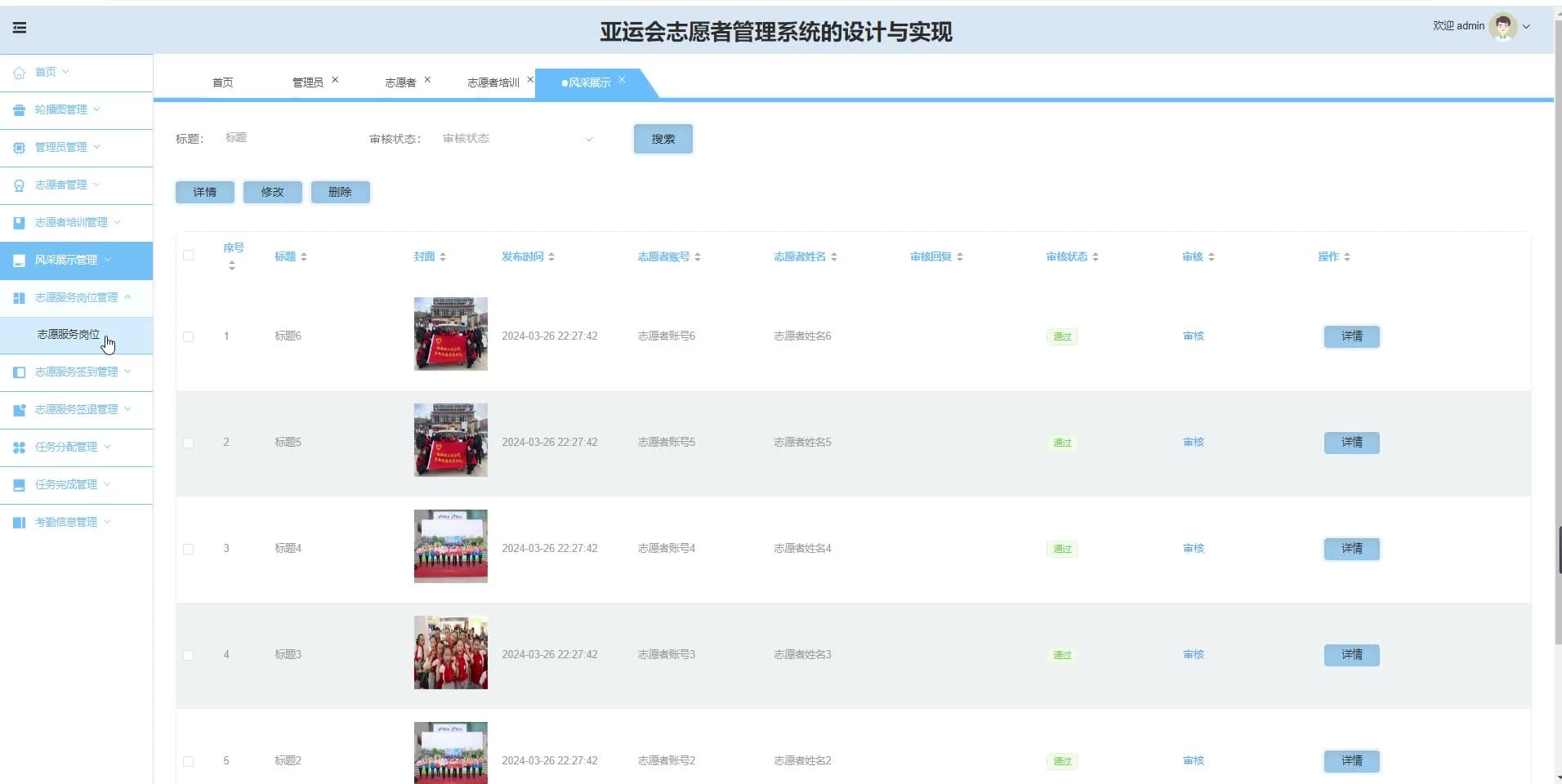Expand the 志愿服务签到管理 sidebar menu
The height and width of the screenshot is (784, 1562).
pos(76,372)
